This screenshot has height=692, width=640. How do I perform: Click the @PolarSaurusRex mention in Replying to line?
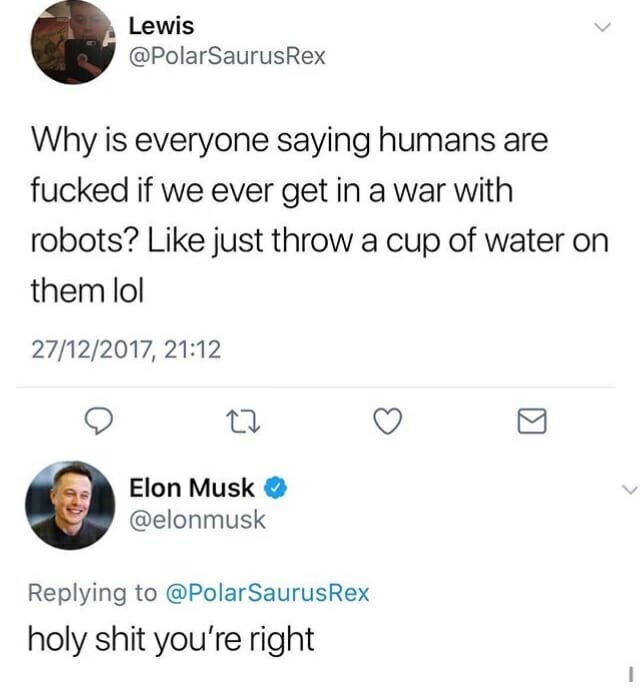coord(267,593)
